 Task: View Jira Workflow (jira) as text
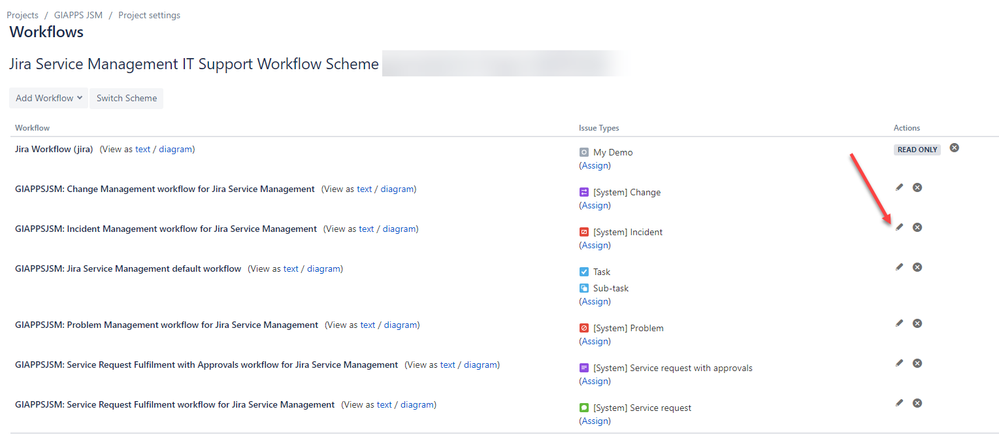143,149
